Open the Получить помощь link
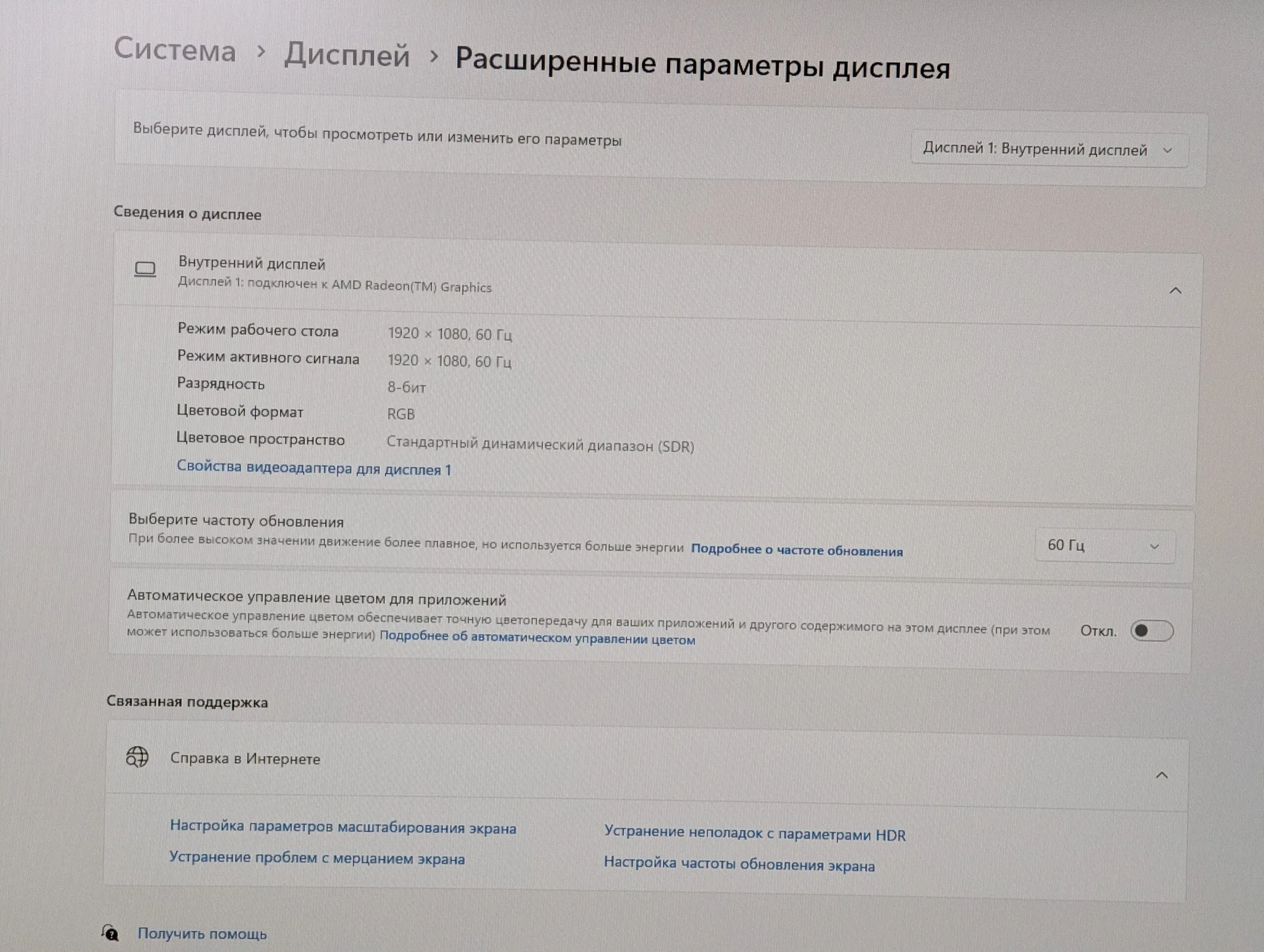The width and height of the screenshot is (1264, 952). 202,934
